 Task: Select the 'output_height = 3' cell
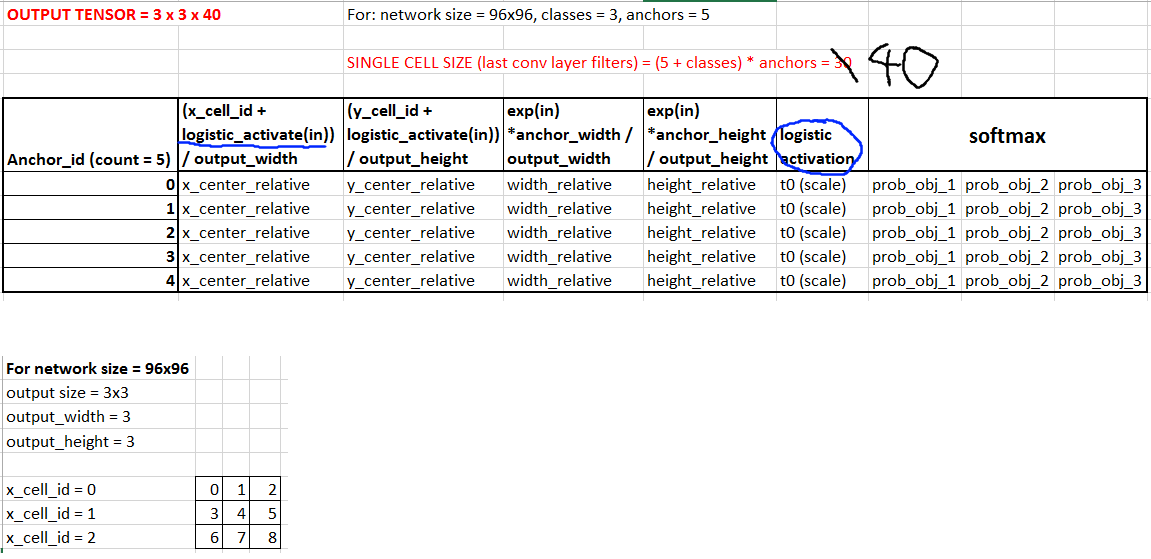click(99, 442)
